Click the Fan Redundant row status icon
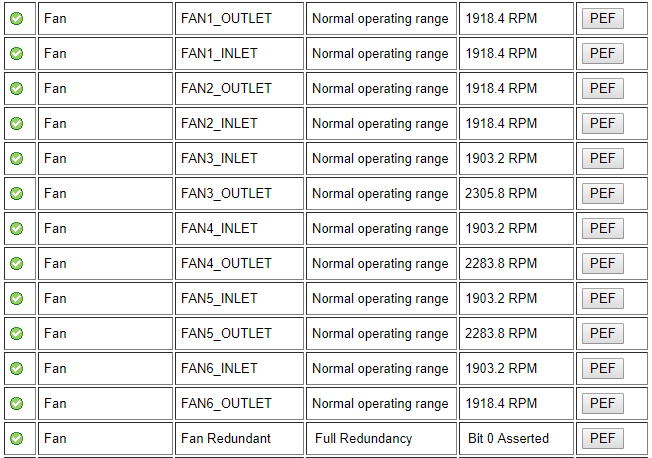The width and height of the screenshot is (652, 458). [17, 438]
